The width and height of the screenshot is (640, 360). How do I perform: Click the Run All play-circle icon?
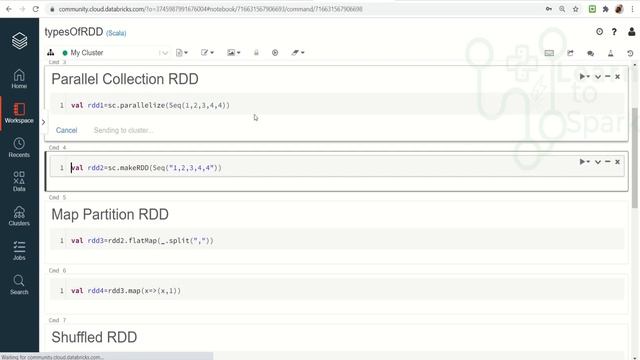click(275, 53)
